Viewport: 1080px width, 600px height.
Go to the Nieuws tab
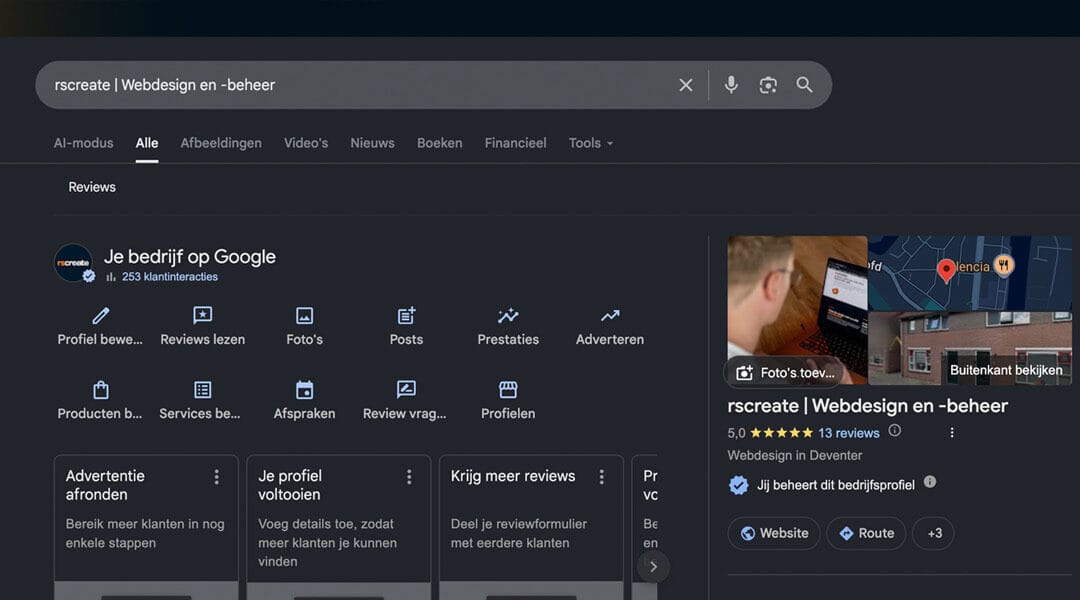click(372, 143)
